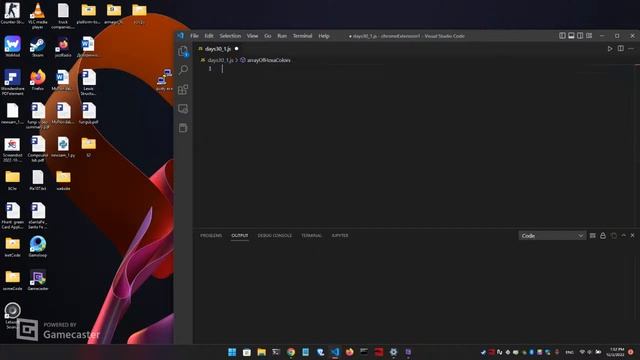Select the Counter-Strike desktop shortcut
This screenshot has height=360, width=640.
click(12, 13)
